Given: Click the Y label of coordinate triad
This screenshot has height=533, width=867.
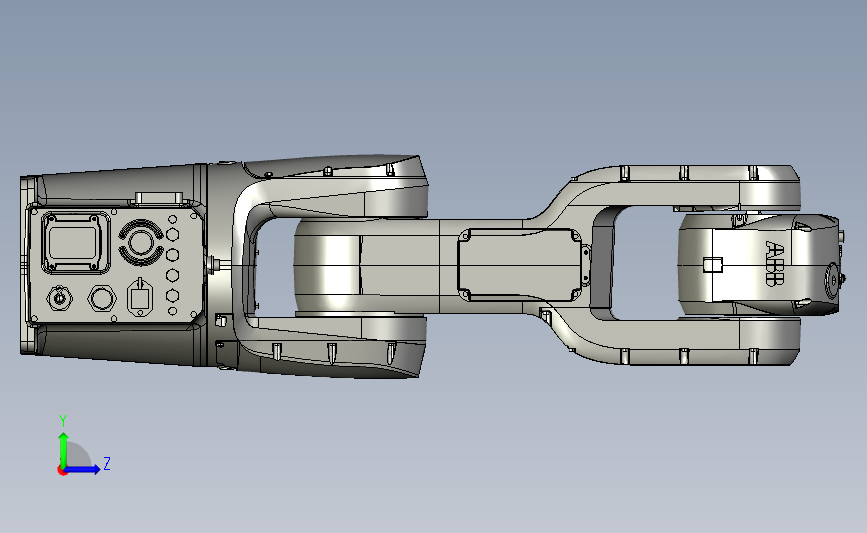Looking at the screenshot, I should click(x=63, y=421).
